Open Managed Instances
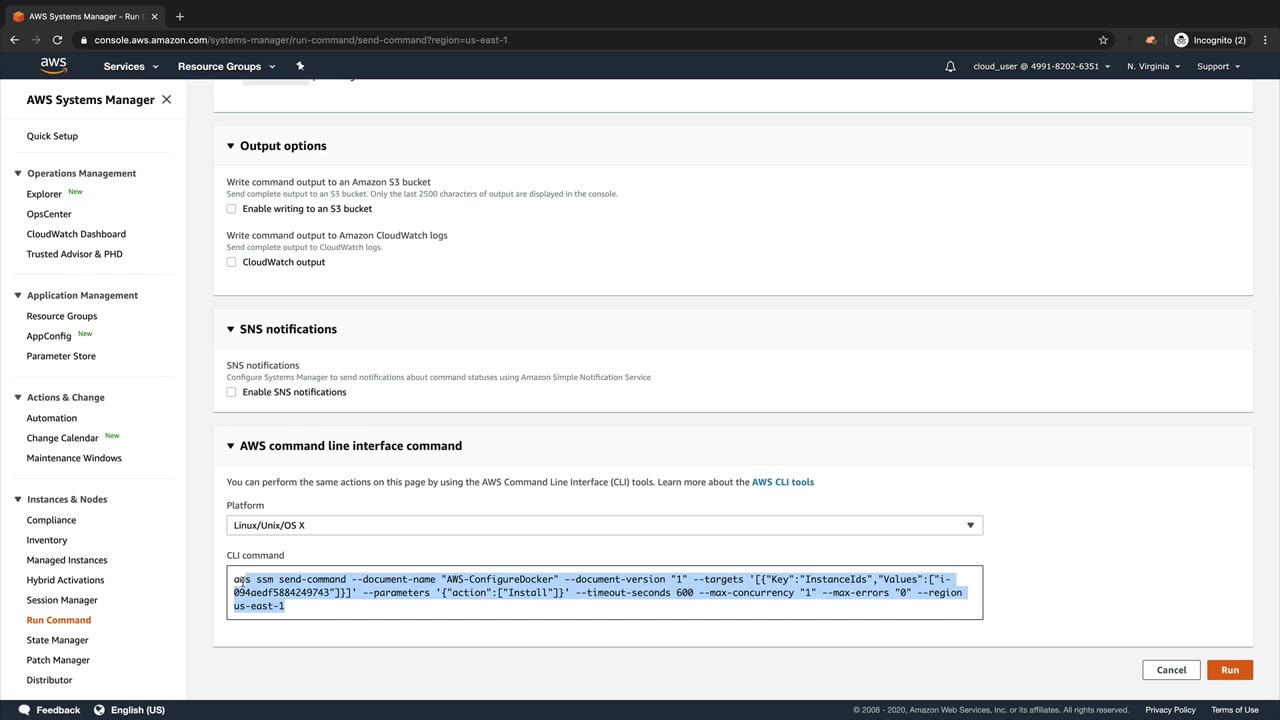The height and width of the screenshot is (720, 1280). coord(67,560)
